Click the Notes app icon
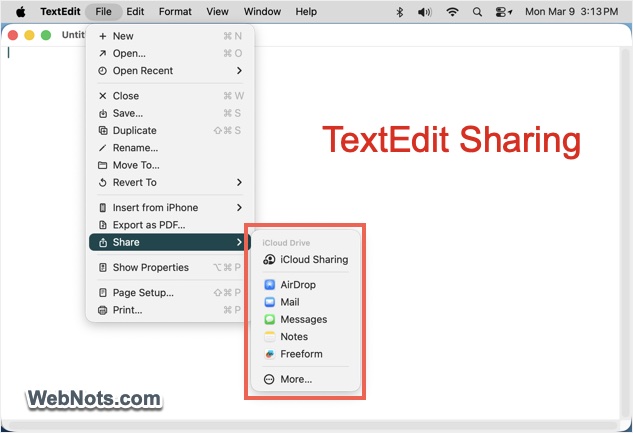The height and width of the screenshot is (433, 633). pos(269,337)
